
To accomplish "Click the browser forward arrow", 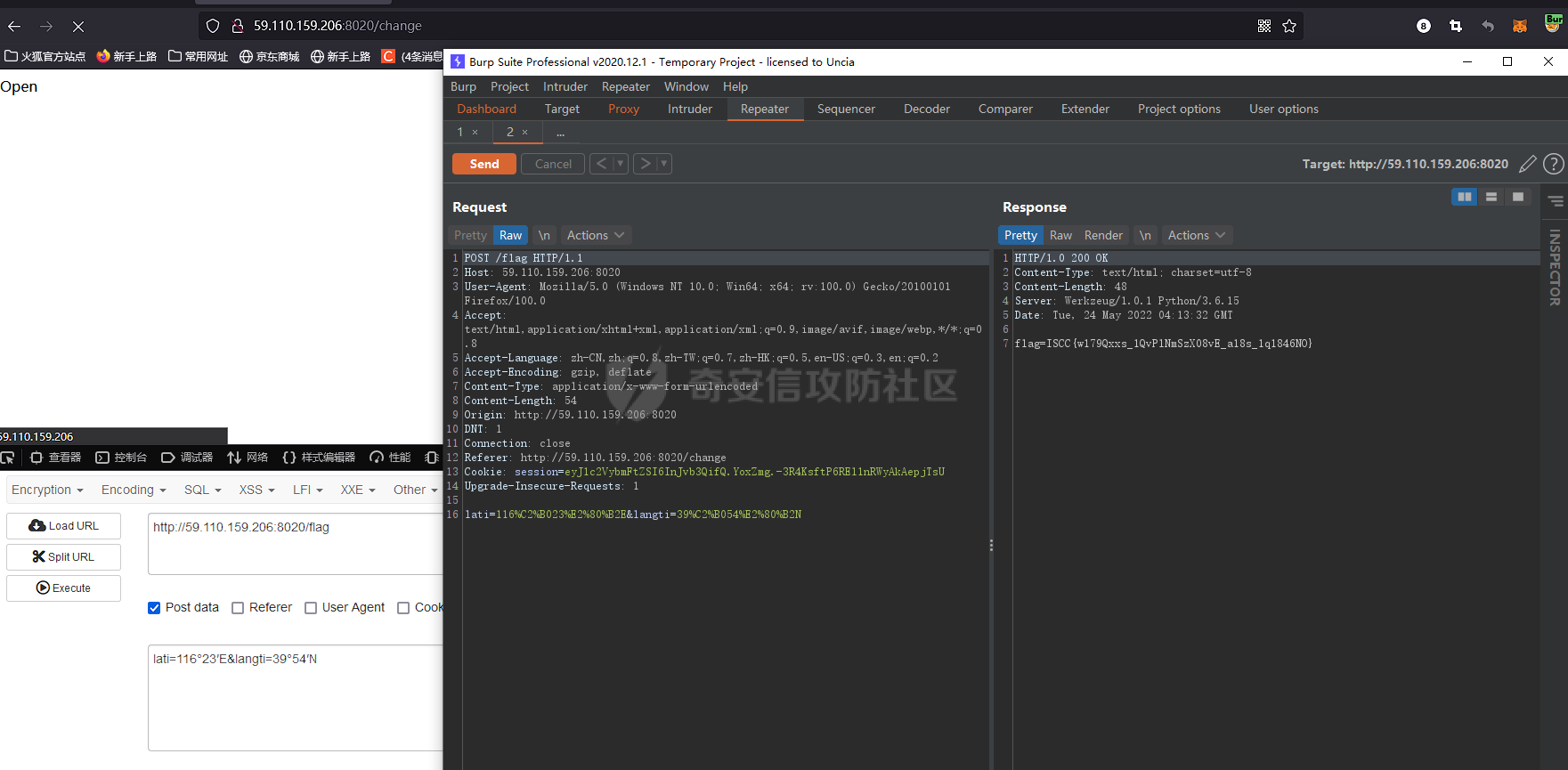I will pyautogui.click(x=46, y=26).
